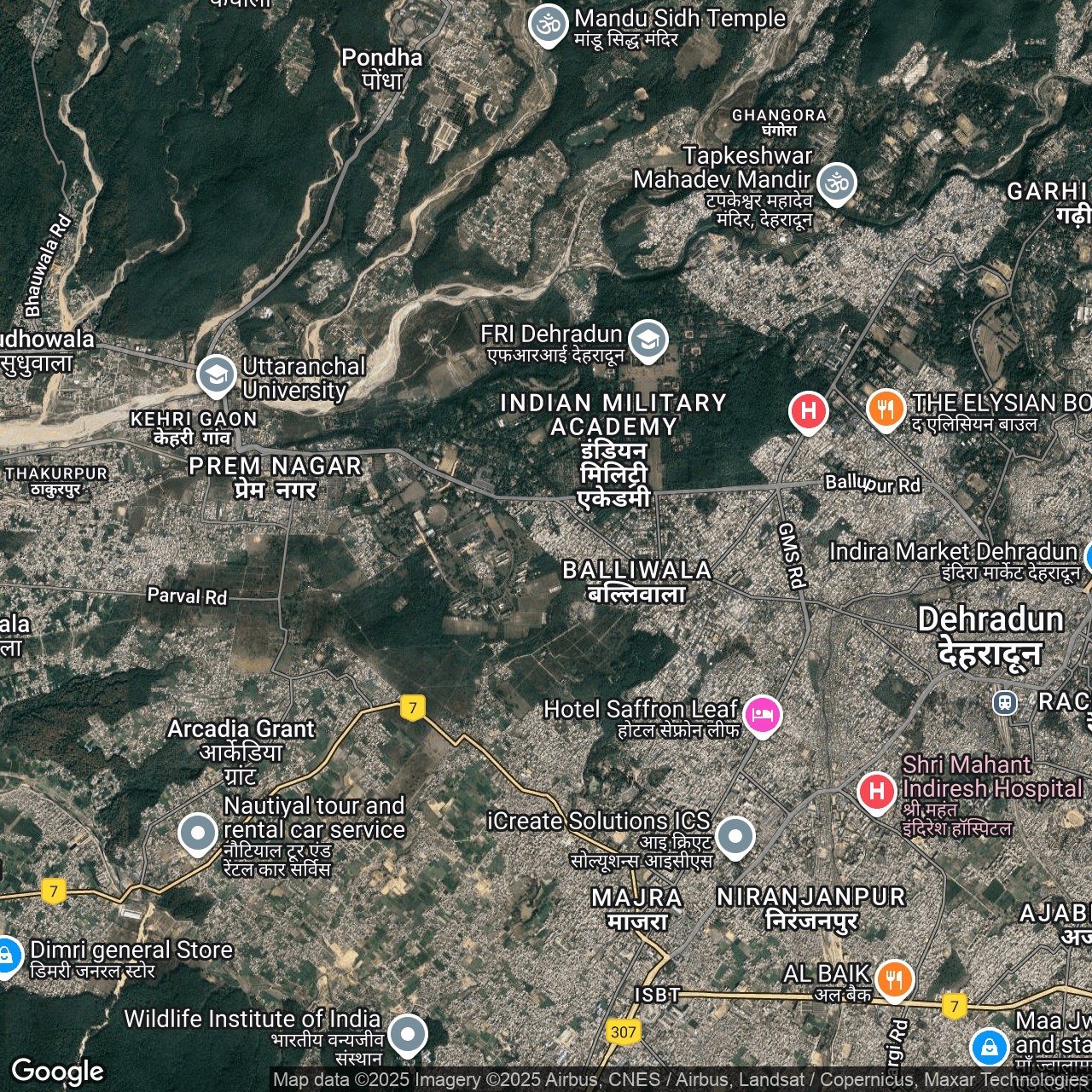Open the FRI Dehradun graduation cap marker

648,340
